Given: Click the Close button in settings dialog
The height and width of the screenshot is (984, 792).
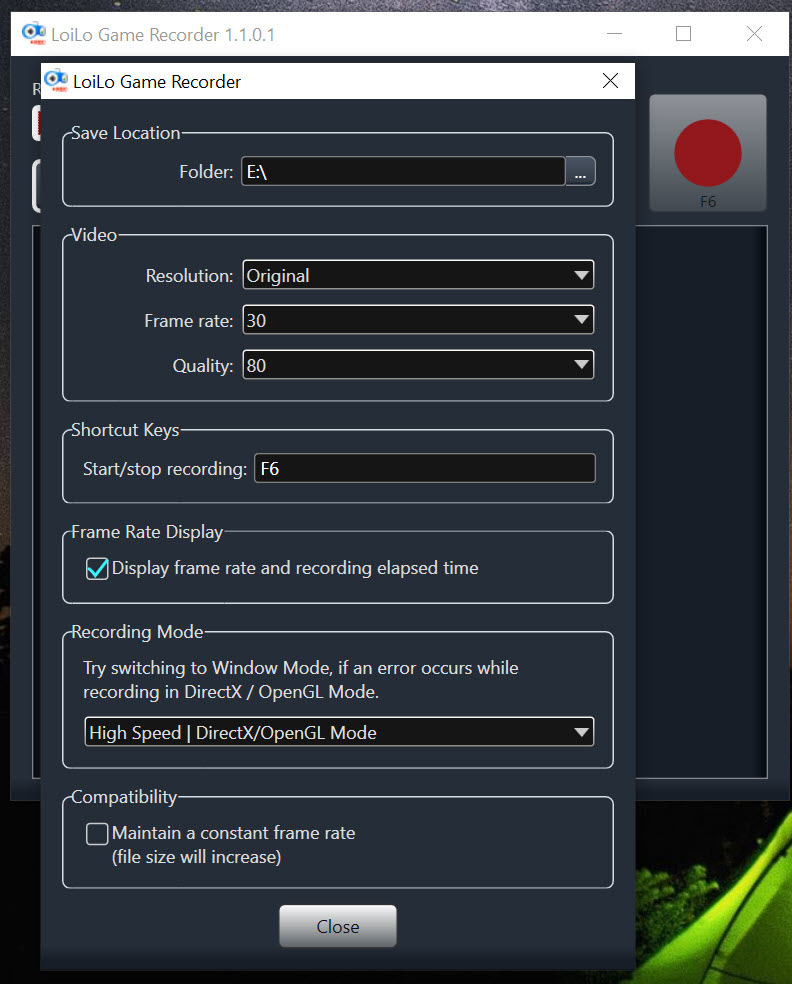Looking at the screenshot, I should [x=338, y=926].
